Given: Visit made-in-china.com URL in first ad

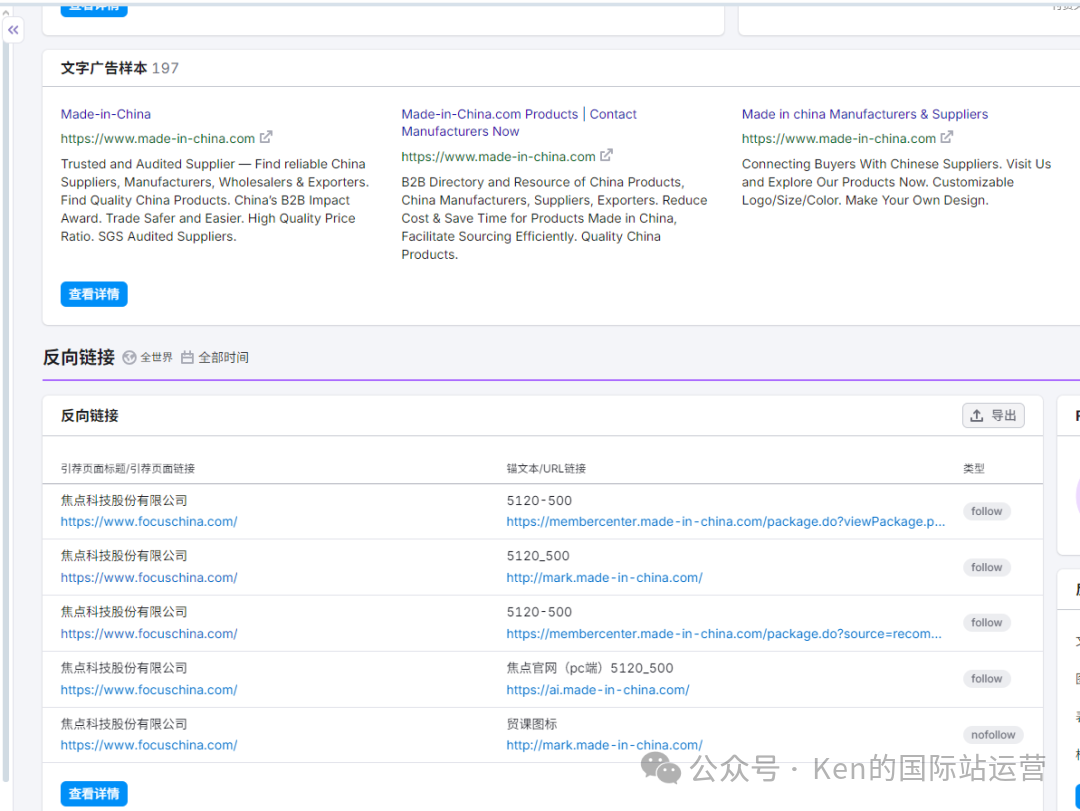Looking at the screenshot, I should (x=158, y=138).
